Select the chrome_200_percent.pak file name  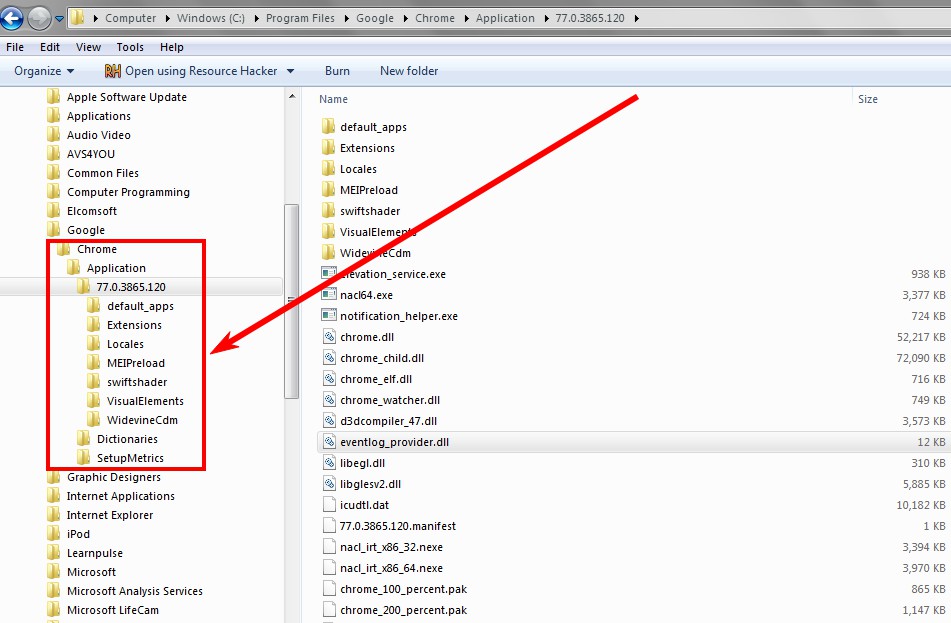(403, 610)
